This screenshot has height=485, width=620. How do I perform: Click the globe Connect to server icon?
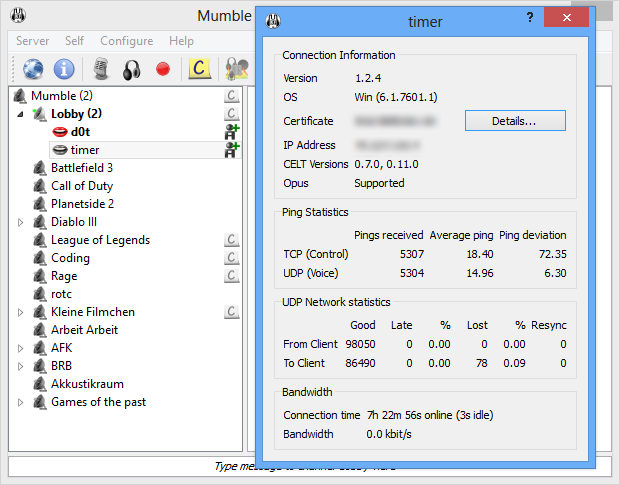click(33, 69)
